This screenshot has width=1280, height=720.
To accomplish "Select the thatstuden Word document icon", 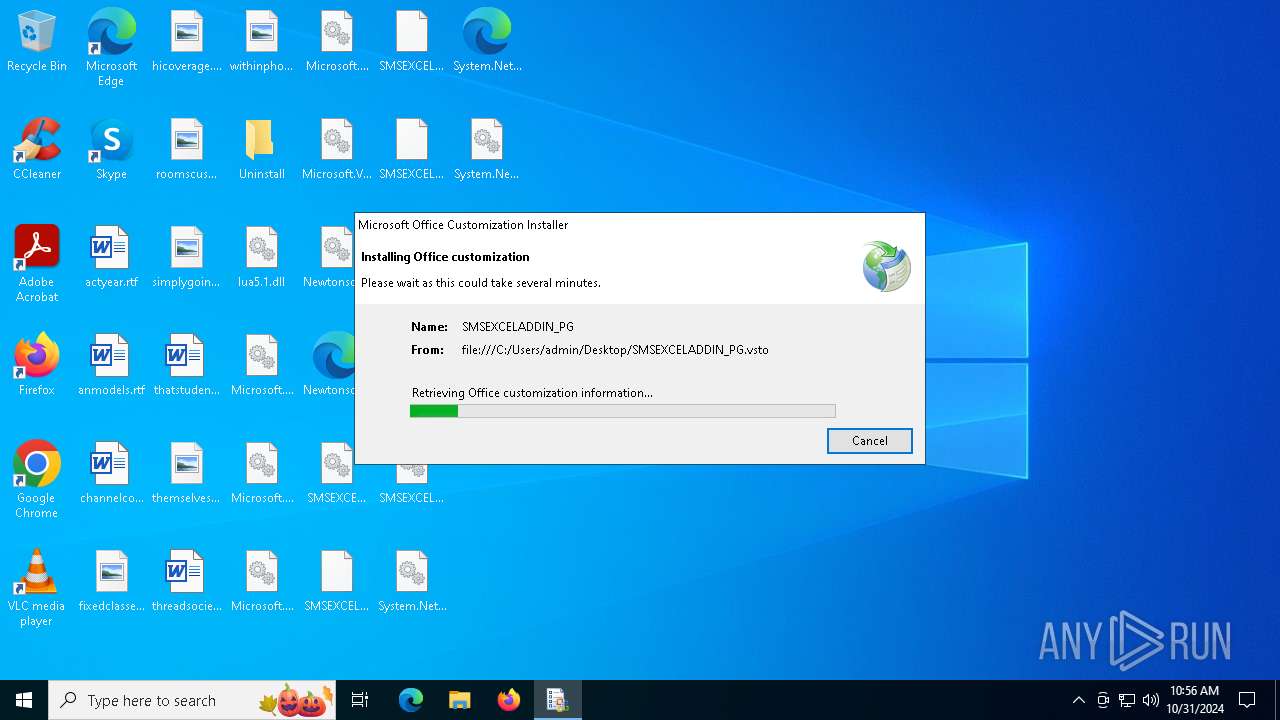I will (x=187, y=366).
